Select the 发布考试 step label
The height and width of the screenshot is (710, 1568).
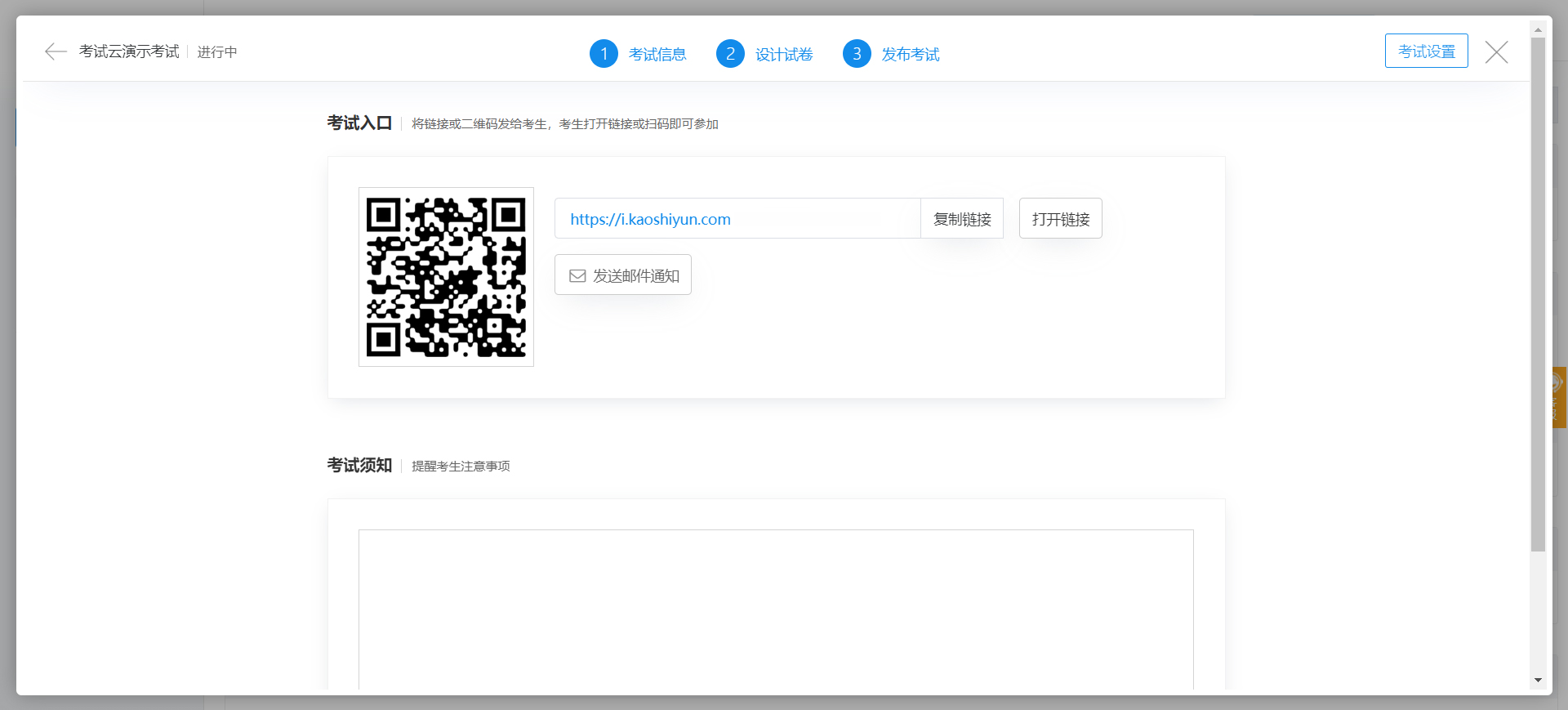pyautogui.click(x=911, y=55)
